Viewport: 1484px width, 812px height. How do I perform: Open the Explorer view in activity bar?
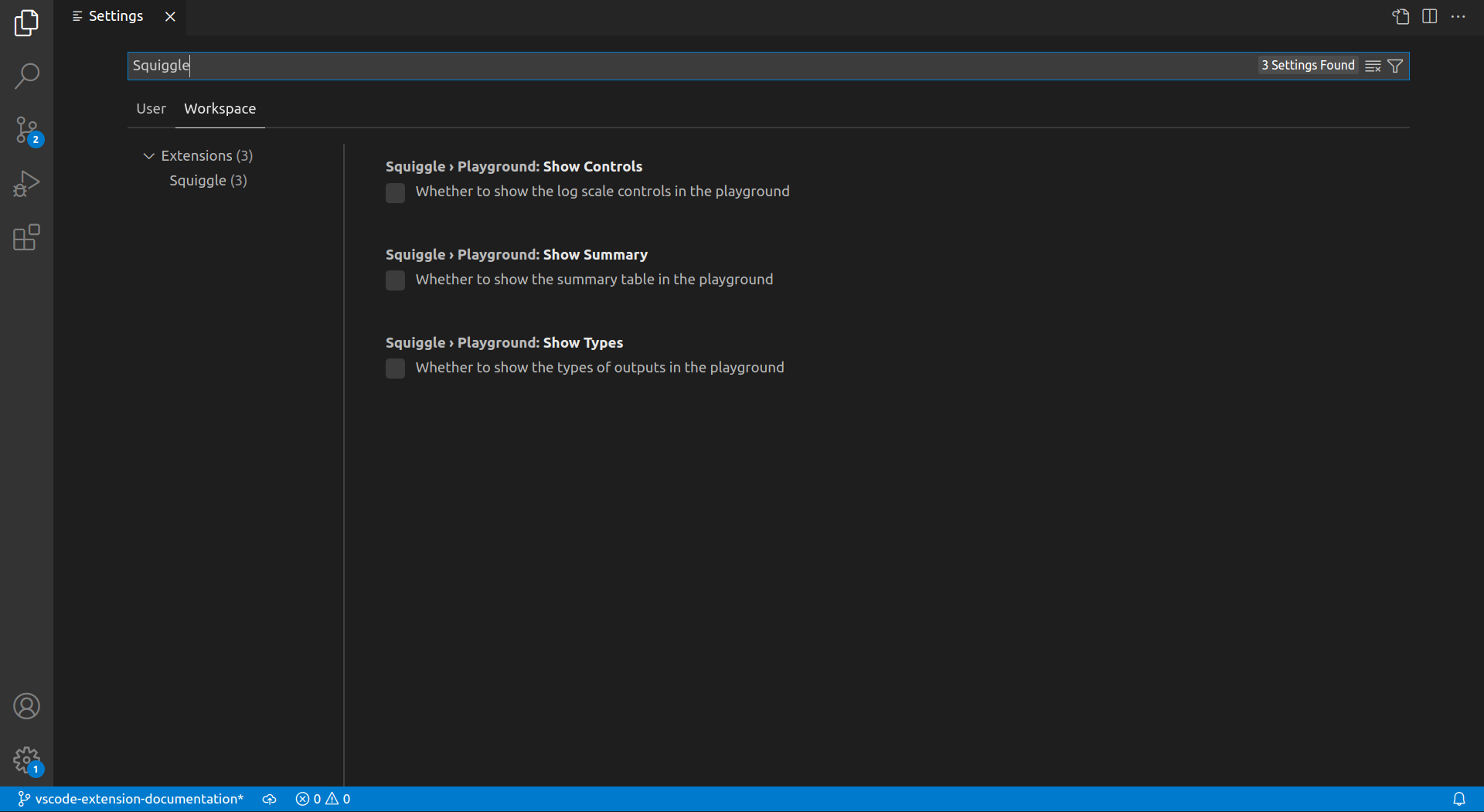26,23
